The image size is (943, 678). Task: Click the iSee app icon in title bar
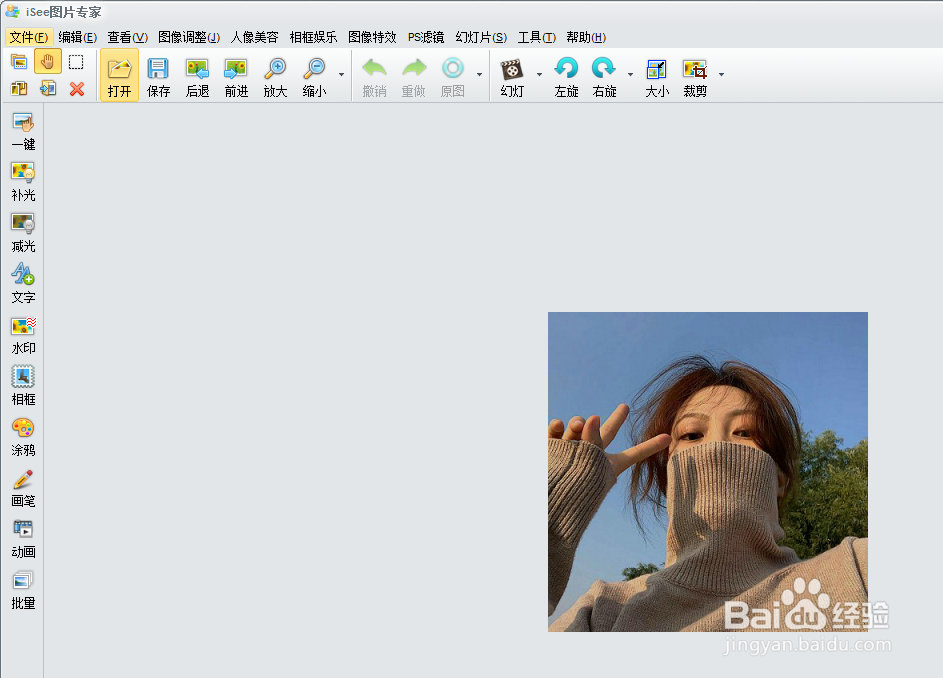click(12, 11)
